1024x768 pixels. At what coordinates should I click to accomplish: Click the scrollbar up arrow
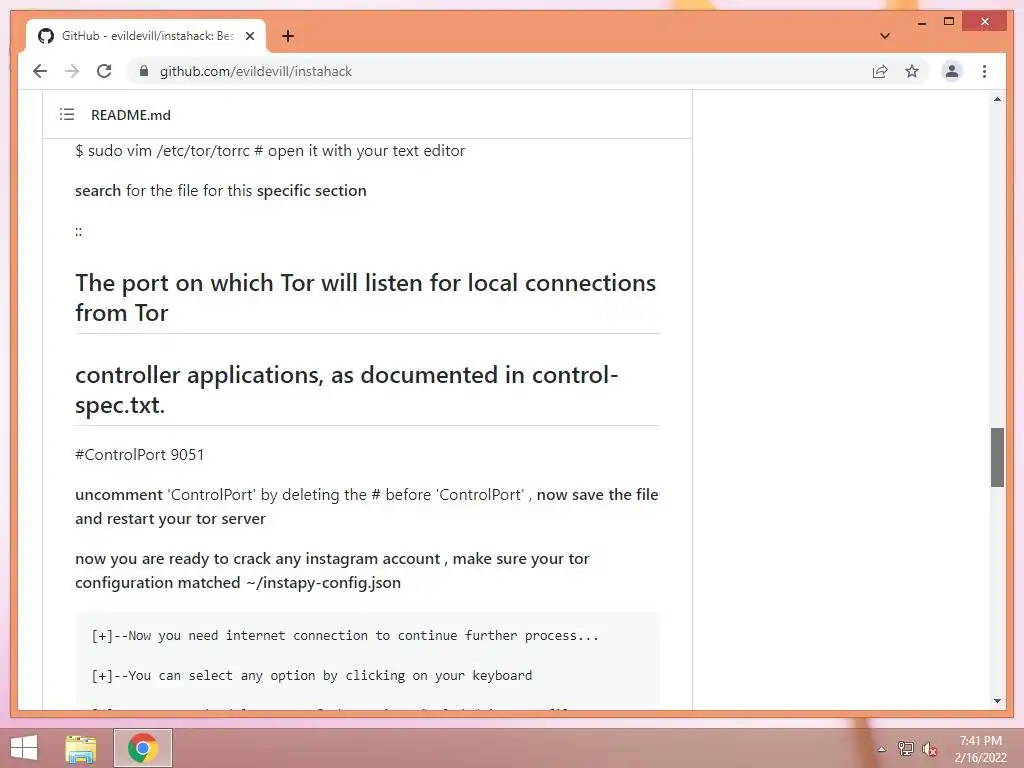coord(997,99)
